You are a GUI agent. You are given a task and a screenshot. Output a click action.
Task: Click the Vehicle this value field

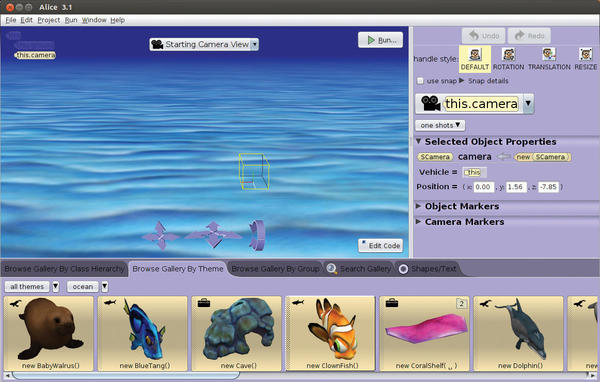(x=474, y=172)
